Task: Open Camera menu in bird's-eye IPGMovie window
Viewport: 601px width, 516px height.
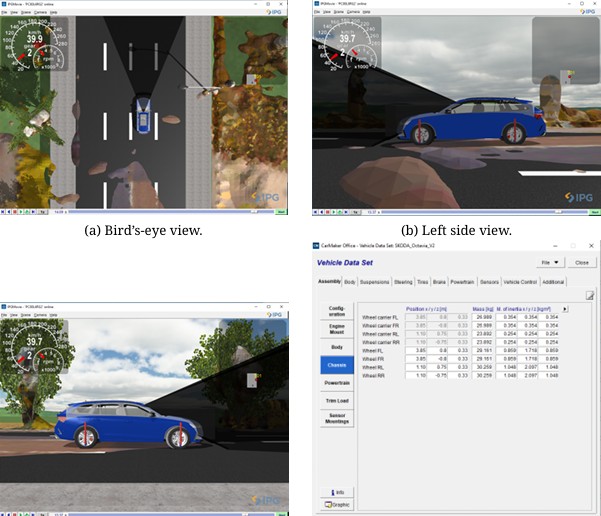Action: coord(40,12)
